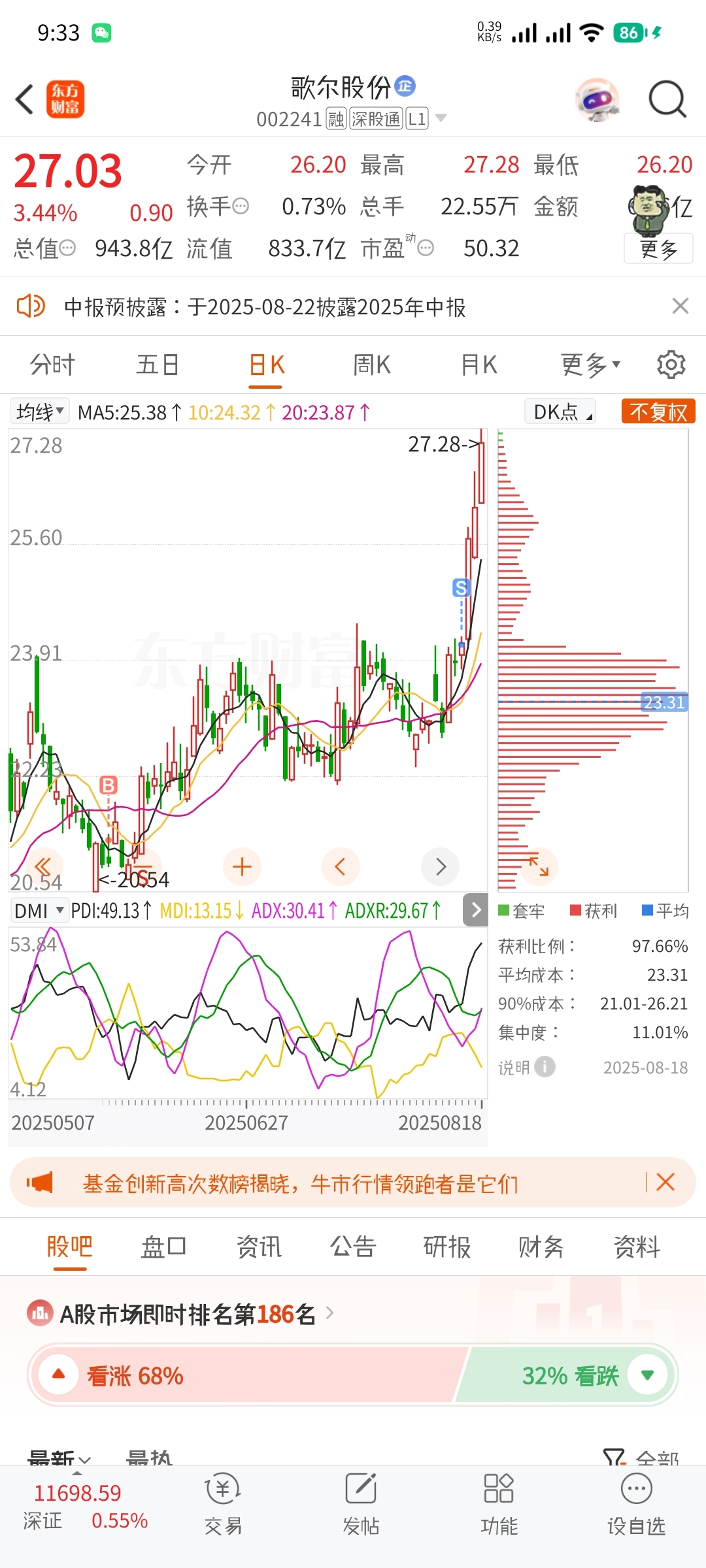Move chart right with arrow button

coord(440,867)
